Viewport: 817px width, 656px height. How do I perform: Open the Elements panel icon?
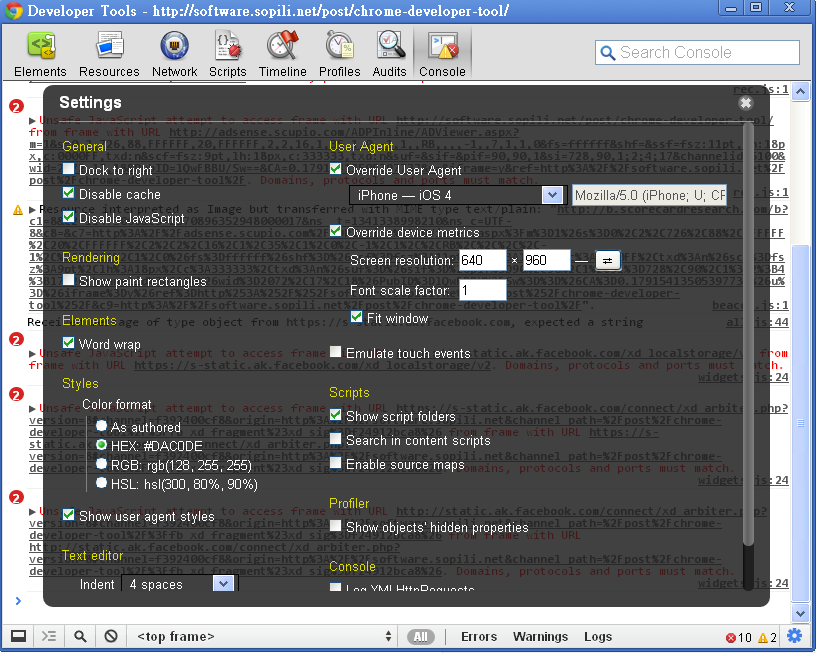(41, 46)
